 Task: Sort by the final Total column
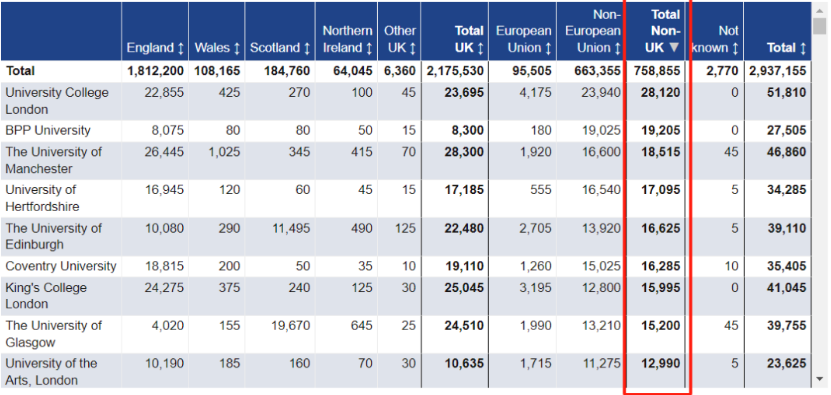(786, 48)
